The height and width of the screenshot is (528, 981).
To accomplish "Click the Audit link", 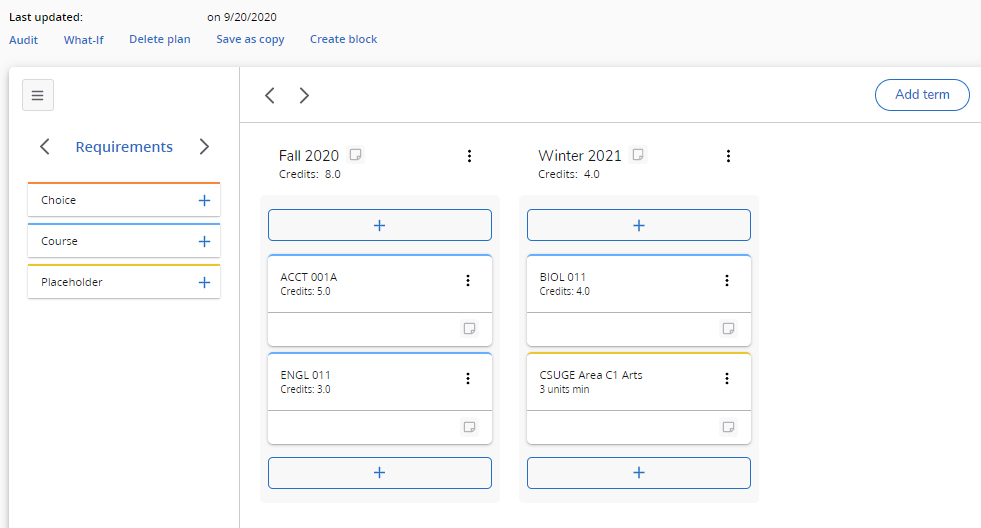I will point(24,40).
